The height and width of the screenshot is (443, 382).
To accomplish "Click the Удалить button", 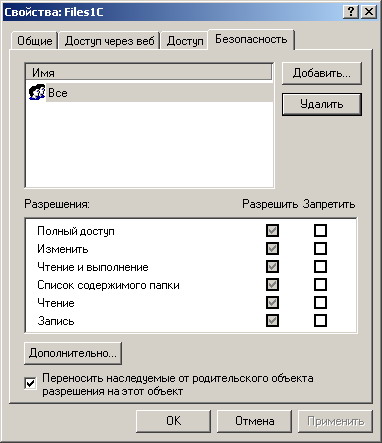I will click(322, 104).
